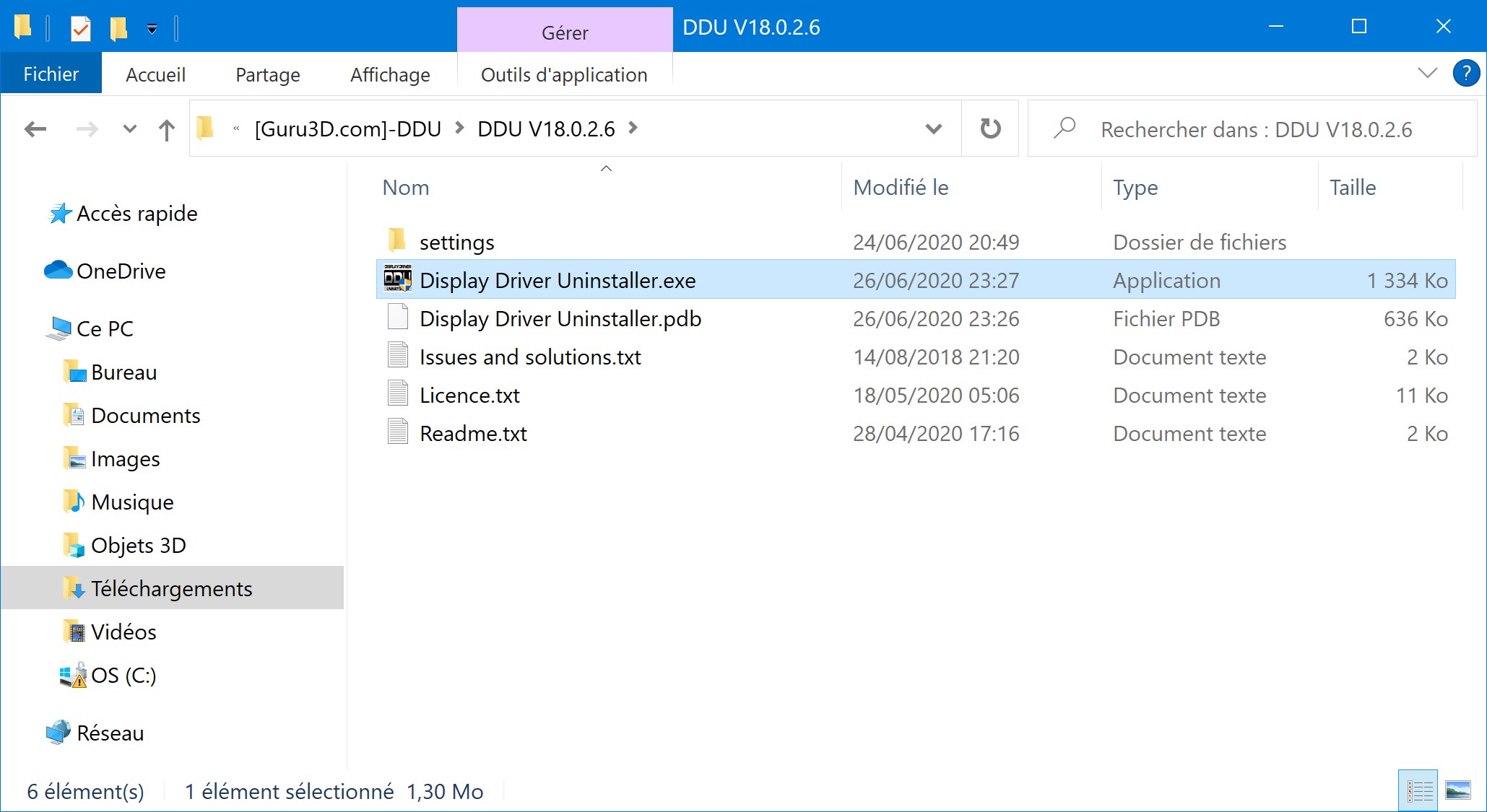Click the Dossier de fichiers type cell
Screen dimensions: 1487x812
tap(1200, 243)
